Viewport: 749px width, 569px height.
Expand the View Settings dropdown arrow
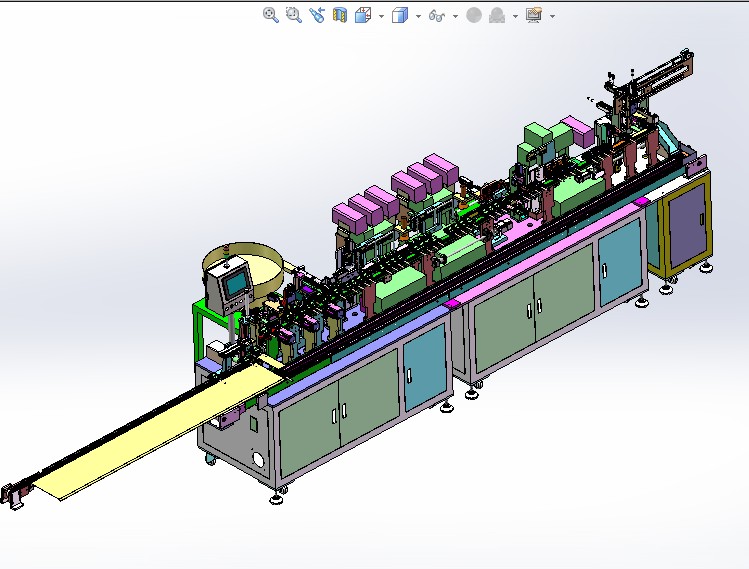552,16
